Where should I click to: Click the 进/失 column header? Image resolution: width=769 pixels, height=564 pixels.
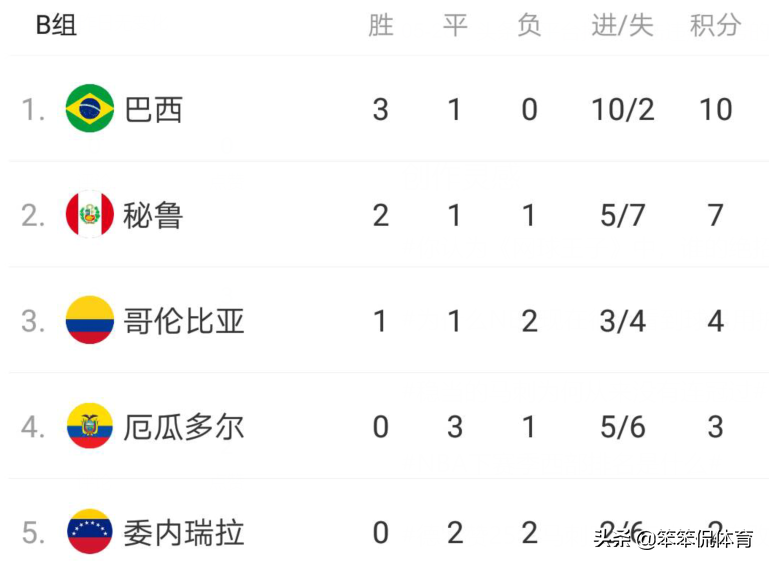coord(622,25)
